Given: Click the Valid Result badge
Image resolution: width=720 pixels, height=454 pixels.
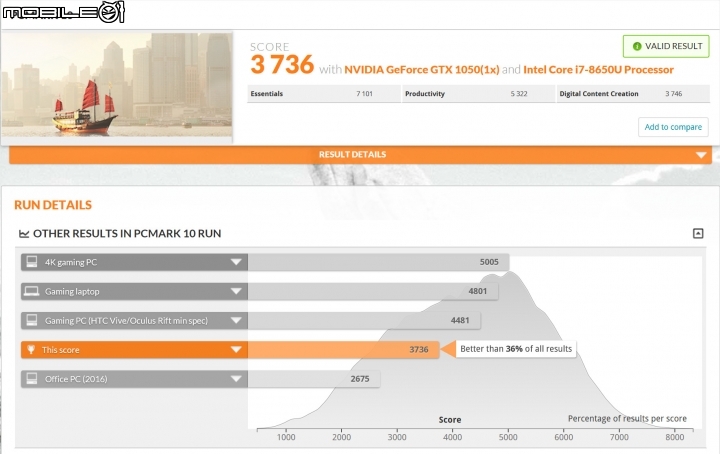Looking at the screenshot, I should tap(666, 46).
